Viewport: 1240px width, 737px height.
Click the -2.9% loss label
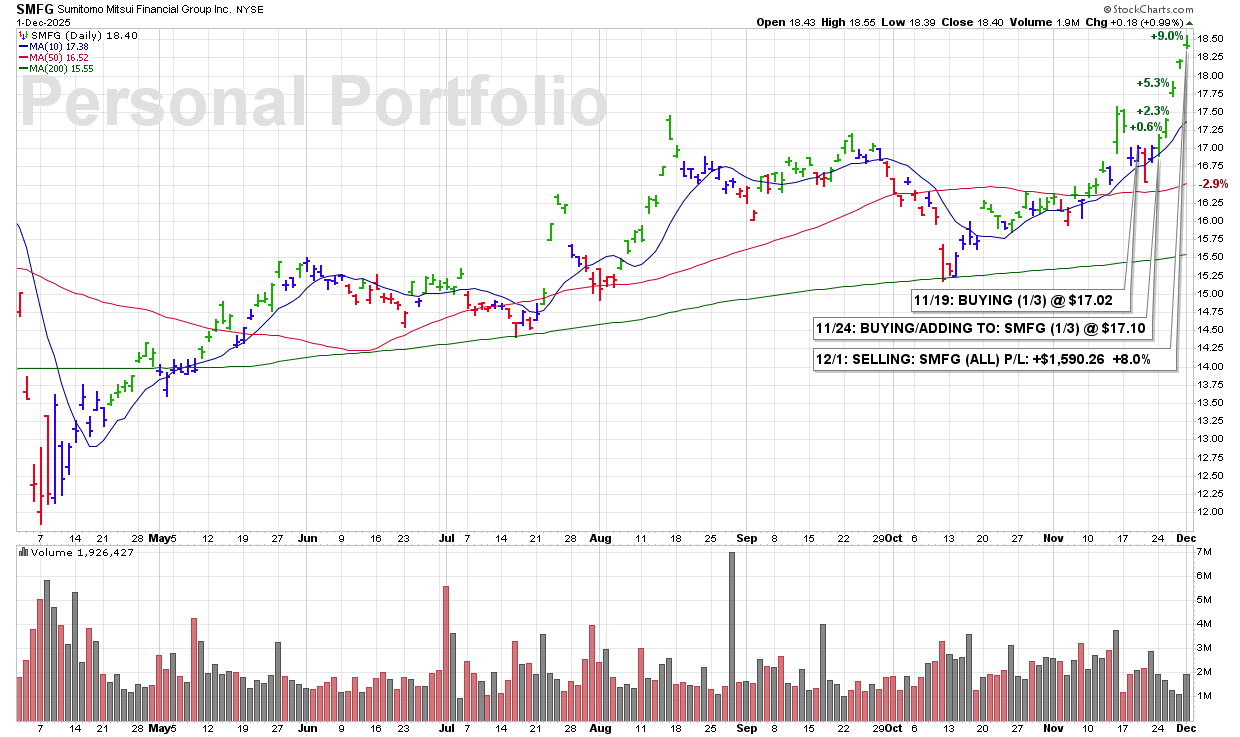click(x=1213, y=184)
